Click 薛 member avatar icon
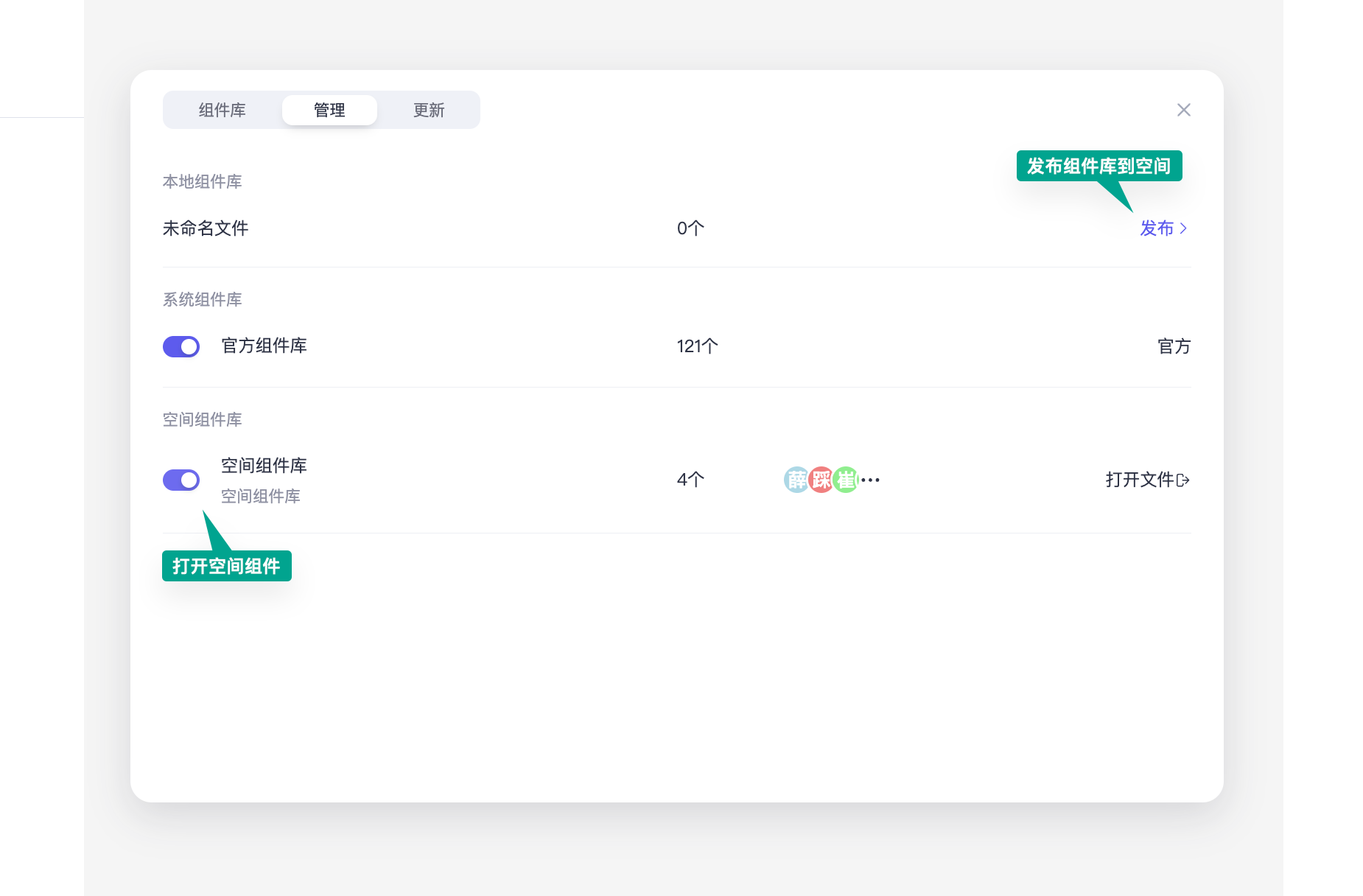 (796, 480)
